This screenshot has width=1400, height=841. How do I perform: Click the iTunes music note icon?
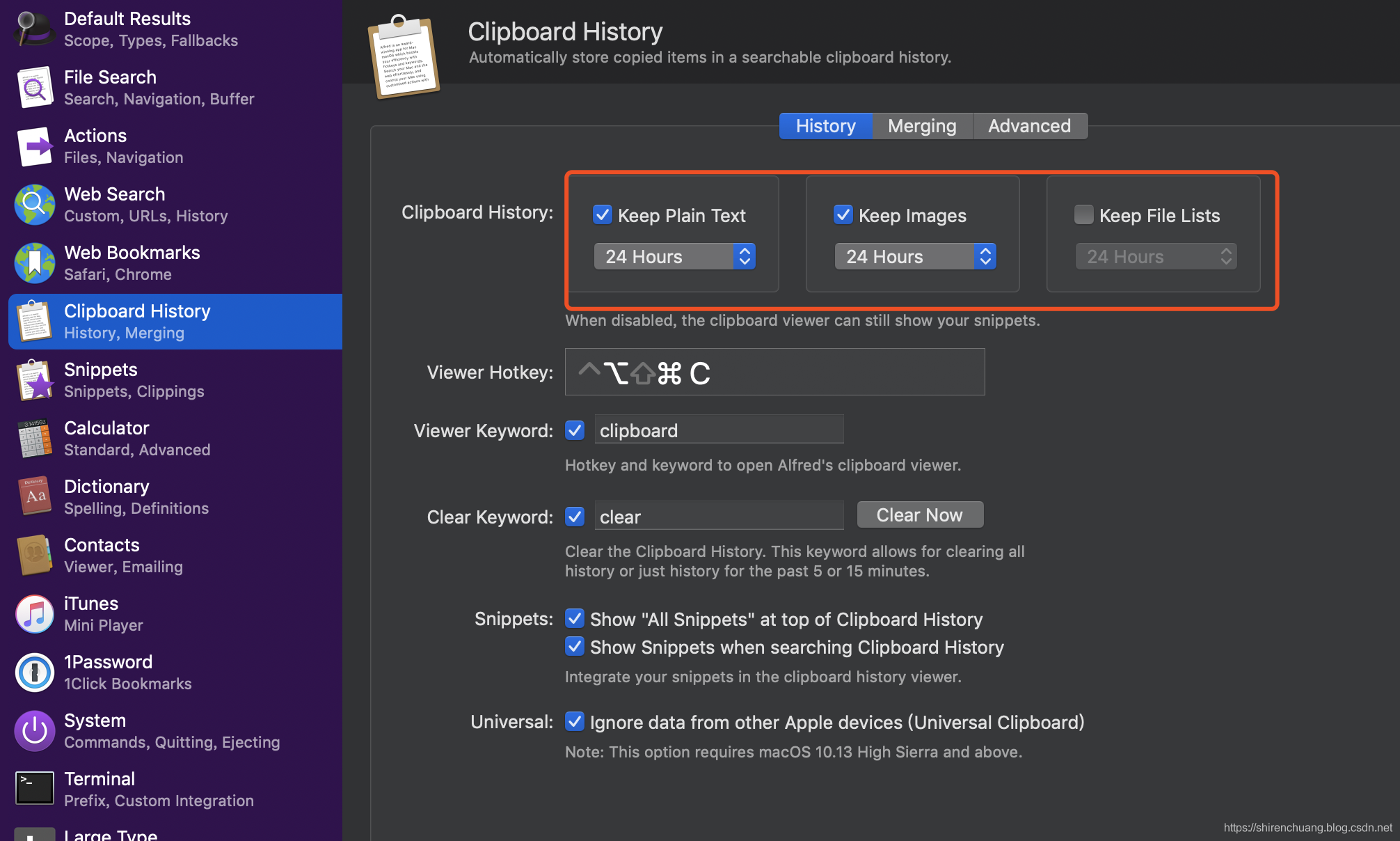(34, 614)
